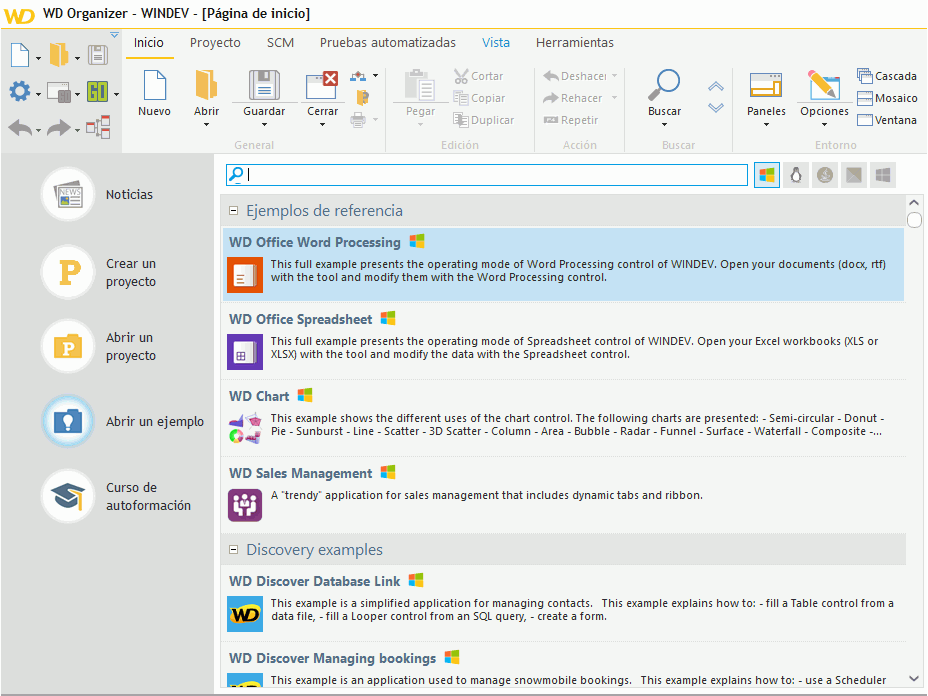The height and width of the screenshot is (696, 928).
Task: Click the Repetir icon
Action: point(551,120)
